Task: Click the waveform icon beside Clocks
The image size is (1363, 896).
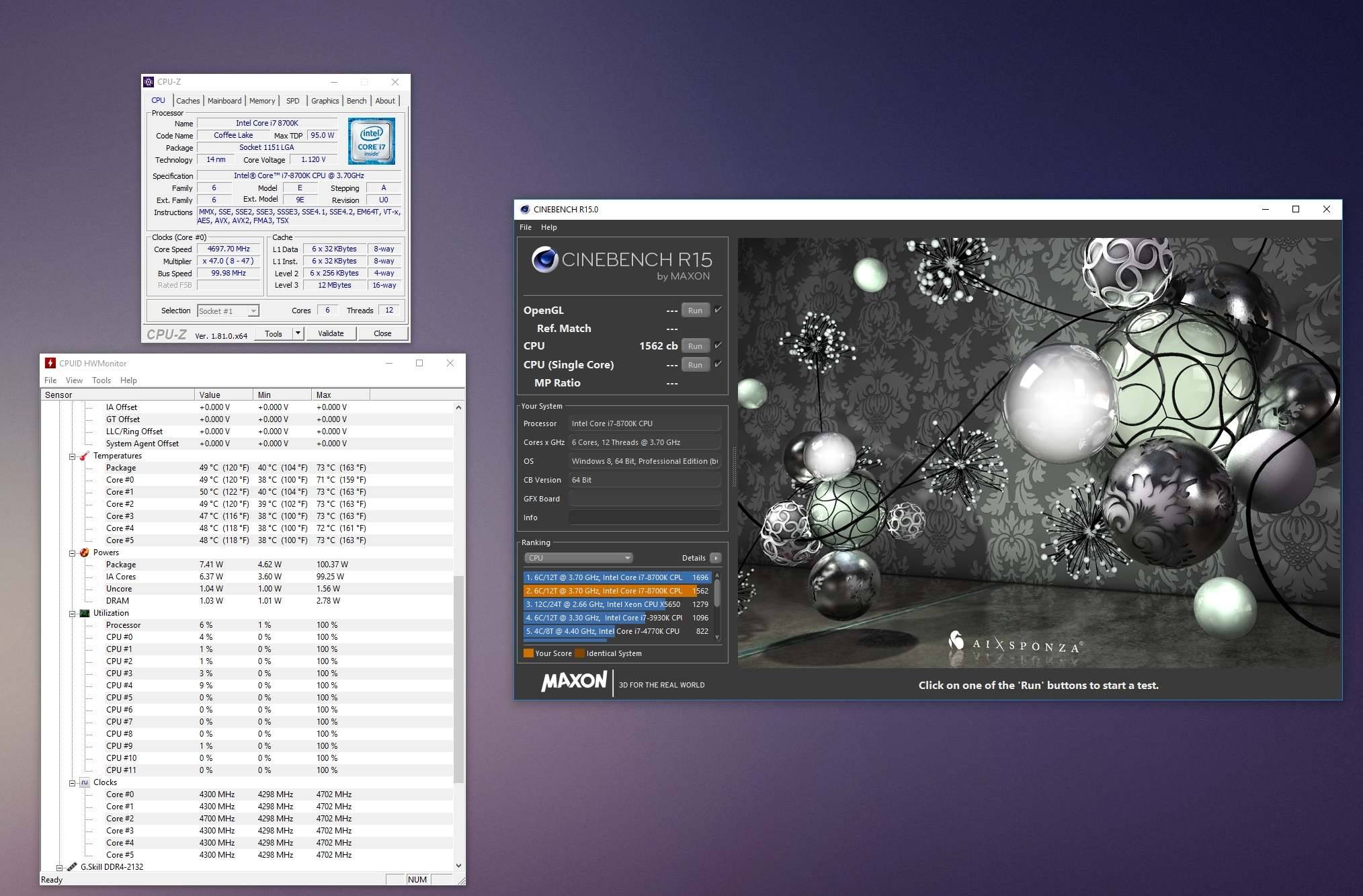Action: click(84, 782)
